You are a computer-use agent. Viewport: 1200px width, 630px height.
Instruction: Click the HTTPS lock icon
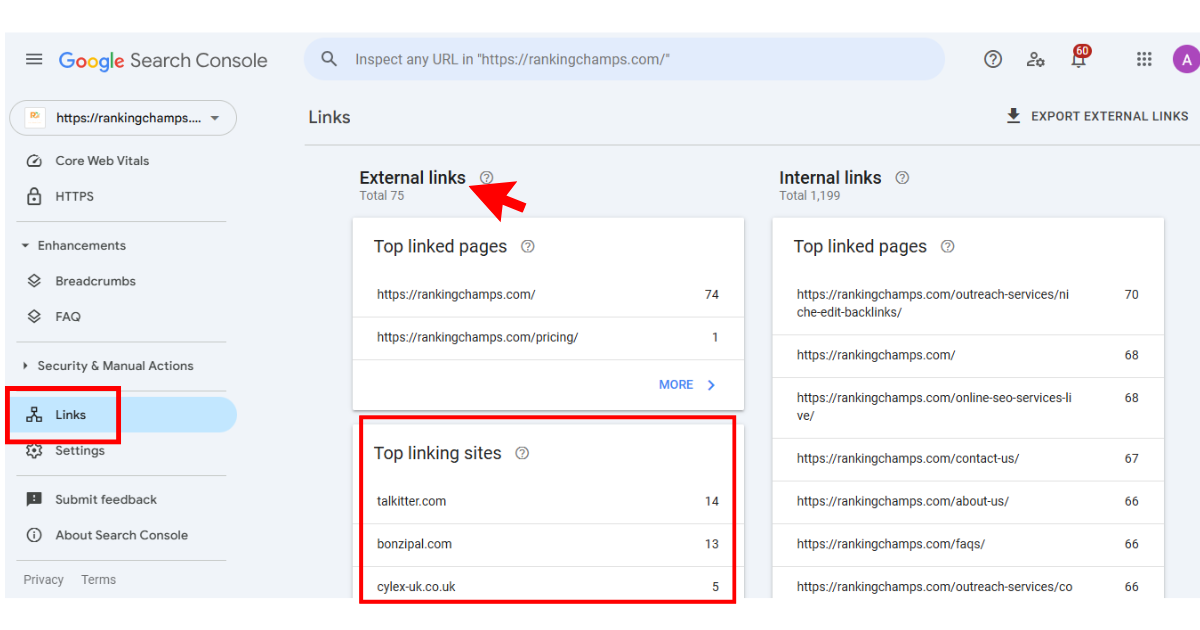click(x=34, y=196)
